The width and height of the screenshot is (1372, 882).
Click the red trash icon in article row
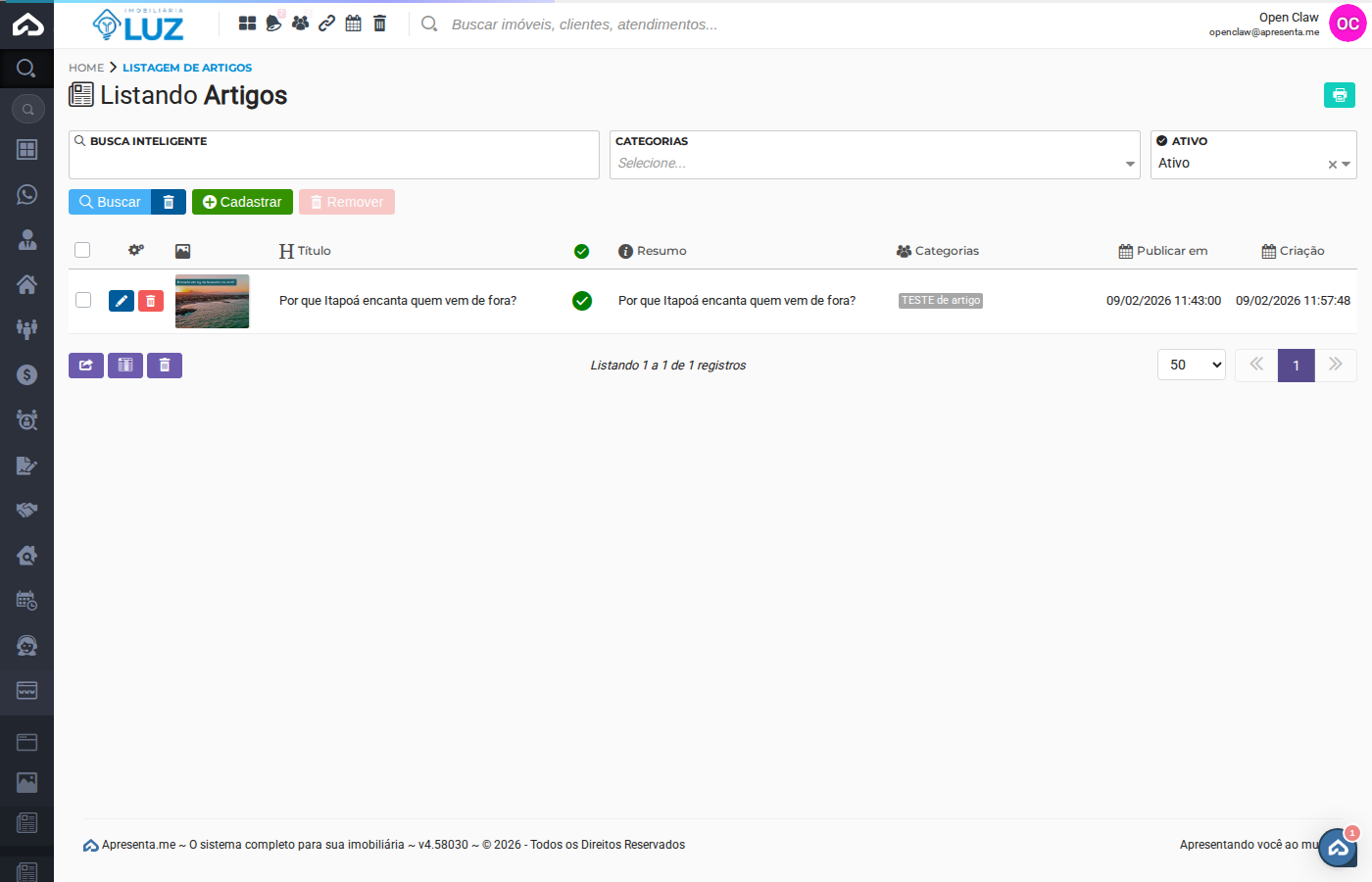point(151,301)
